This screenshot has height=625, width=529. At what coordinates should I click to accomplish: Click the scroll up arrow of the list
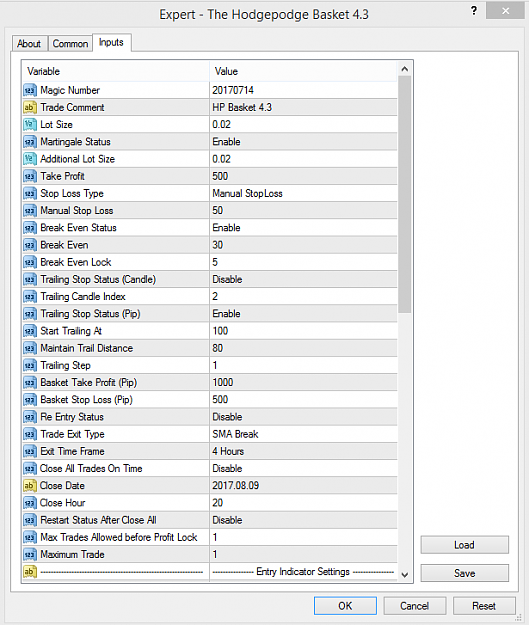pos(405,69)
